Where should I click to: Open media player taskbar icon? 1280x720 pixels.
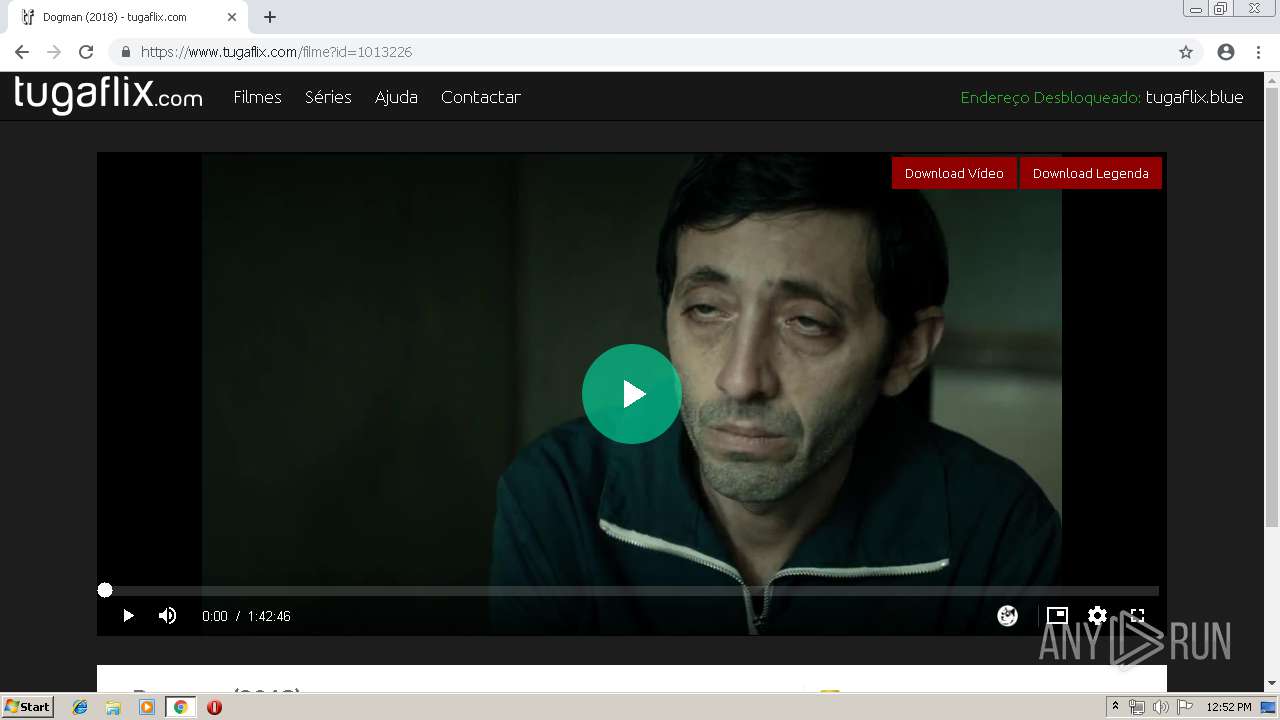[147, 707]
